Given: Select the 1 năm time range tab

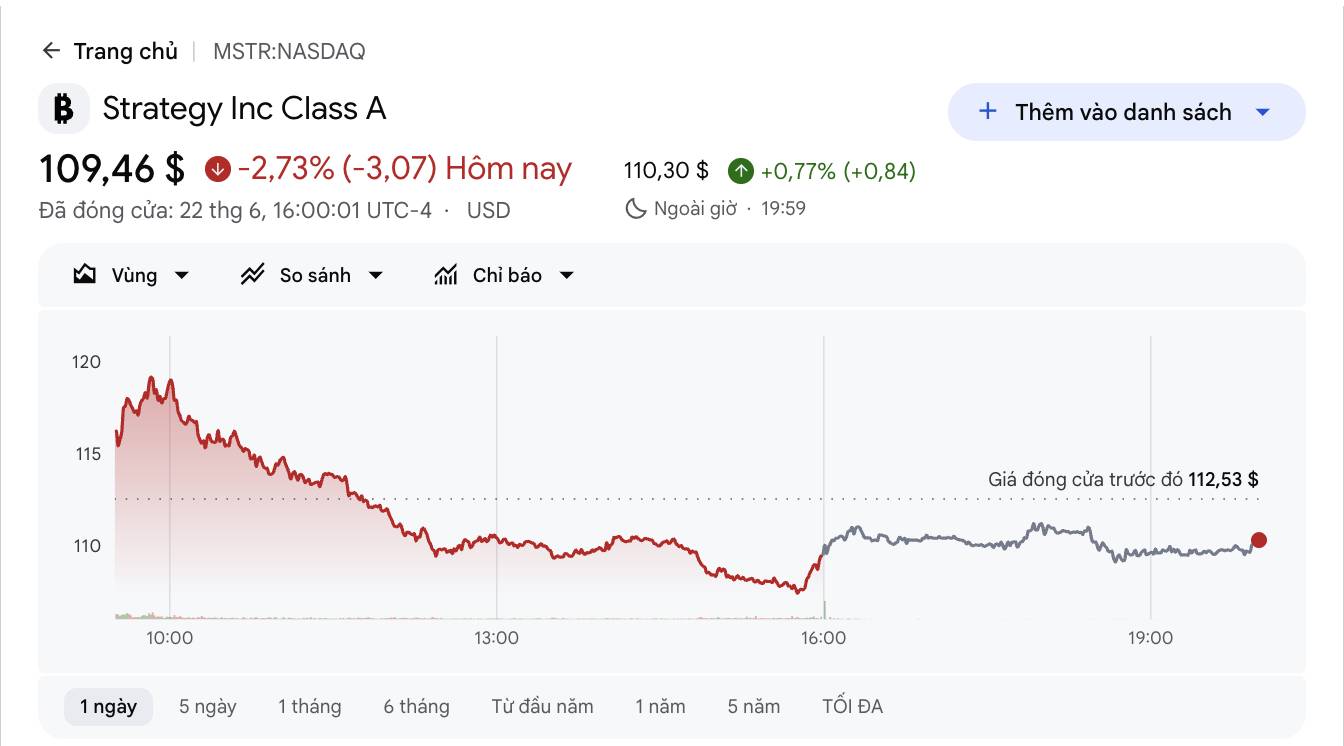Looking at the screenshot, I should click(661, 707).
